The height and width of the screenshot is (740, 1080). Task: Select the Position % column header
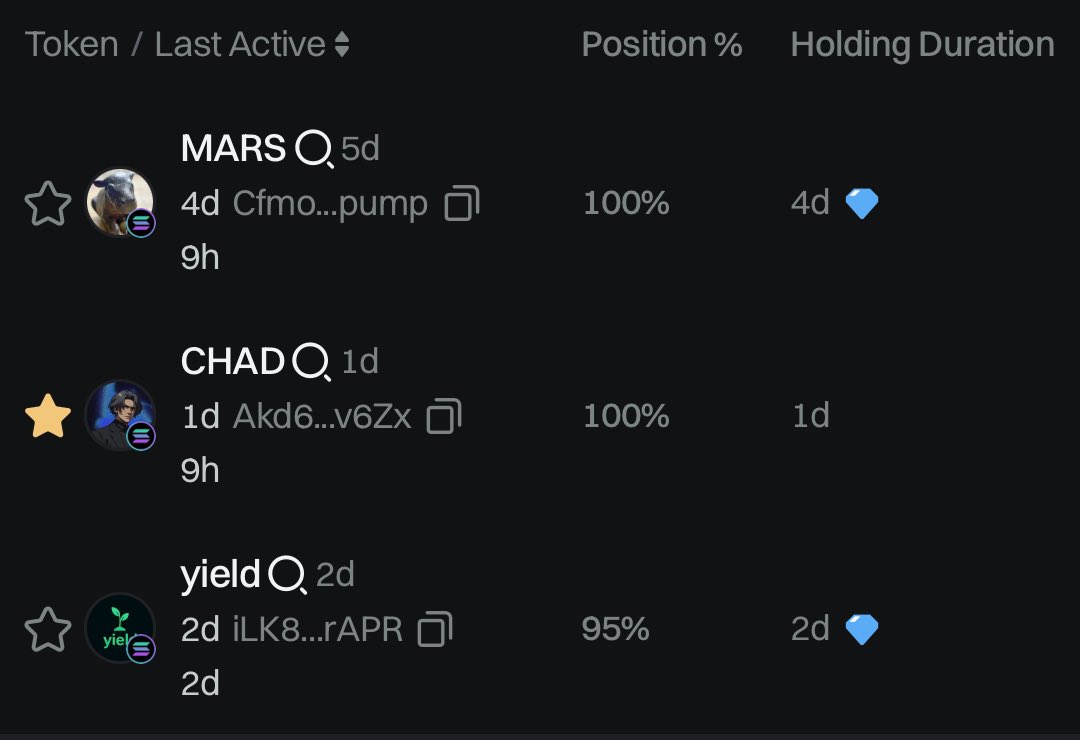[661, 45]
